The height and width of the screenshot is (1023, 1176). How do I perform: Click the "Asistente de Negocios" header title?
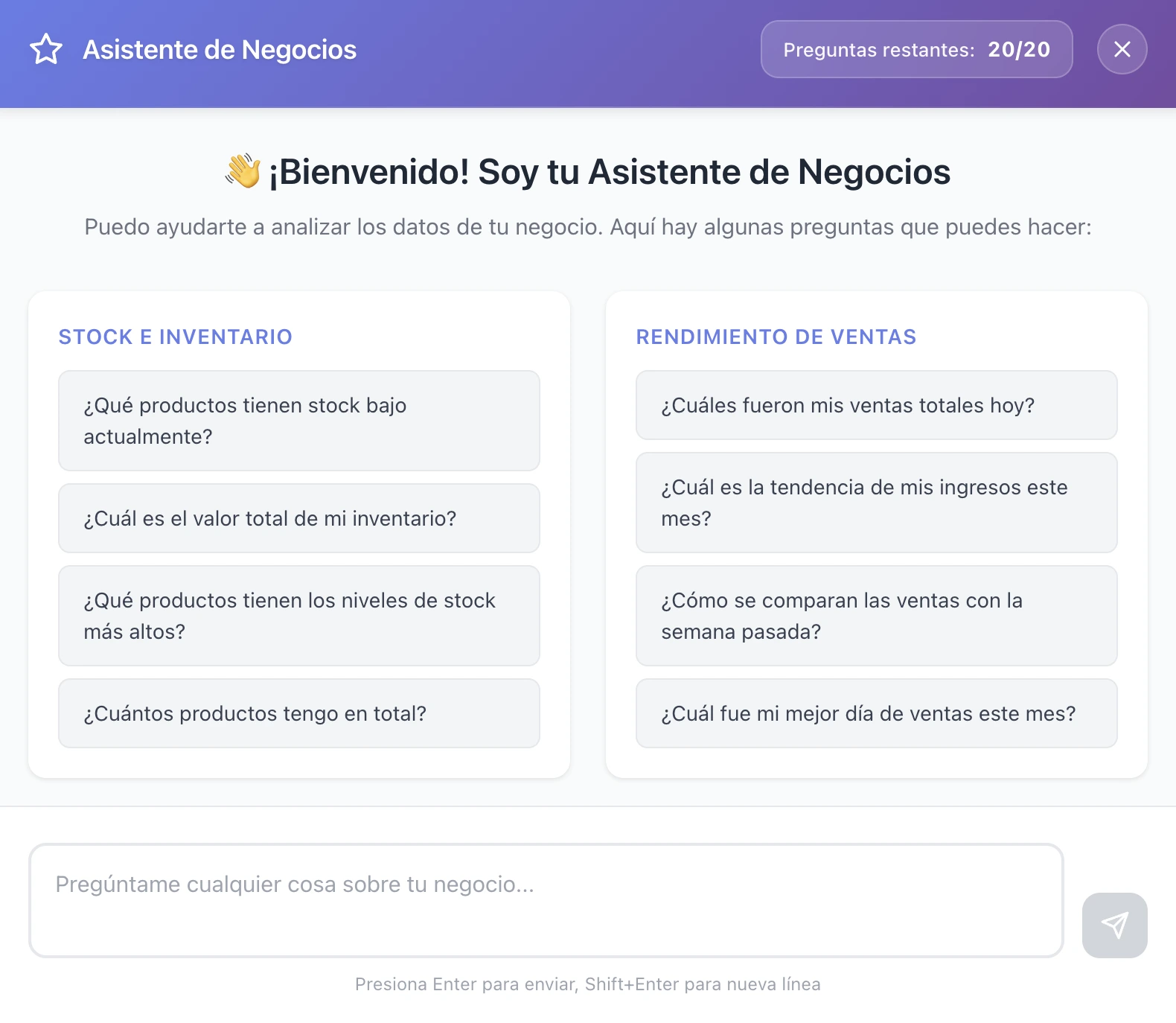[220, 50]
